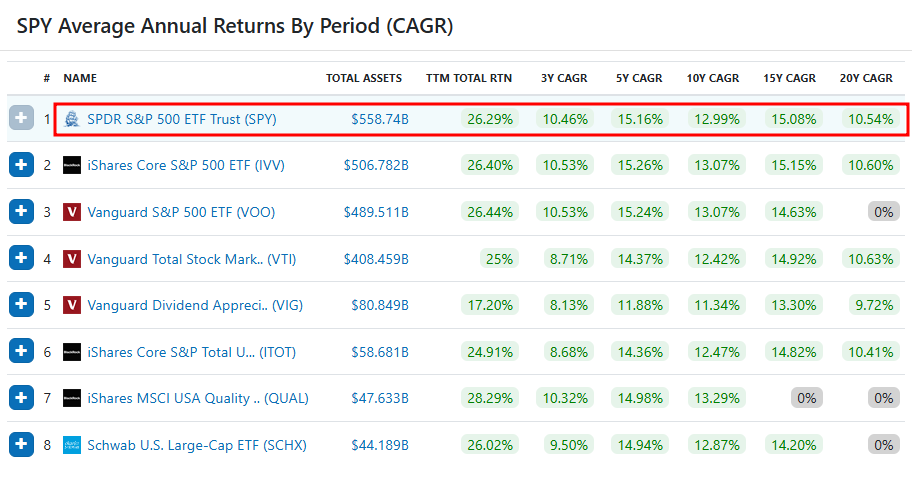
Task: Click VOO 15Y CAGR value 14.63%
Action: point(793,212)
